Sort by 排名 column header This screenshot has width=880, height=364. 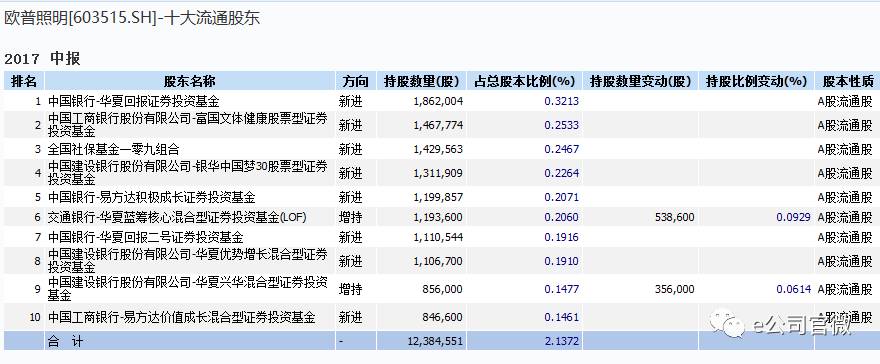coord(24,81)
